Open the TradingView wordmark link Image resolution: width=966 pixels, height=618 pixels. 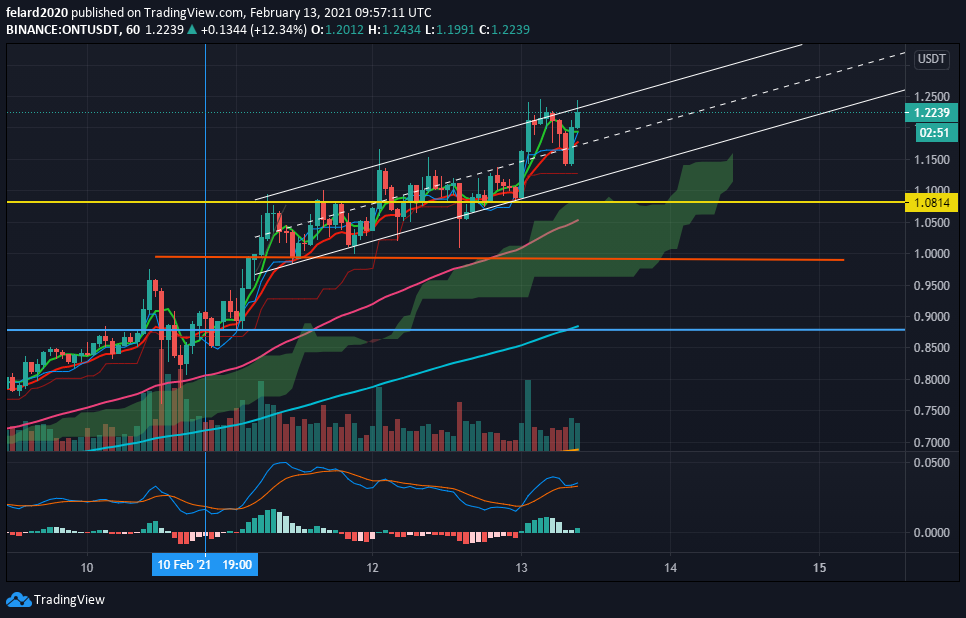pyautogui.click(x=70, y=600)
